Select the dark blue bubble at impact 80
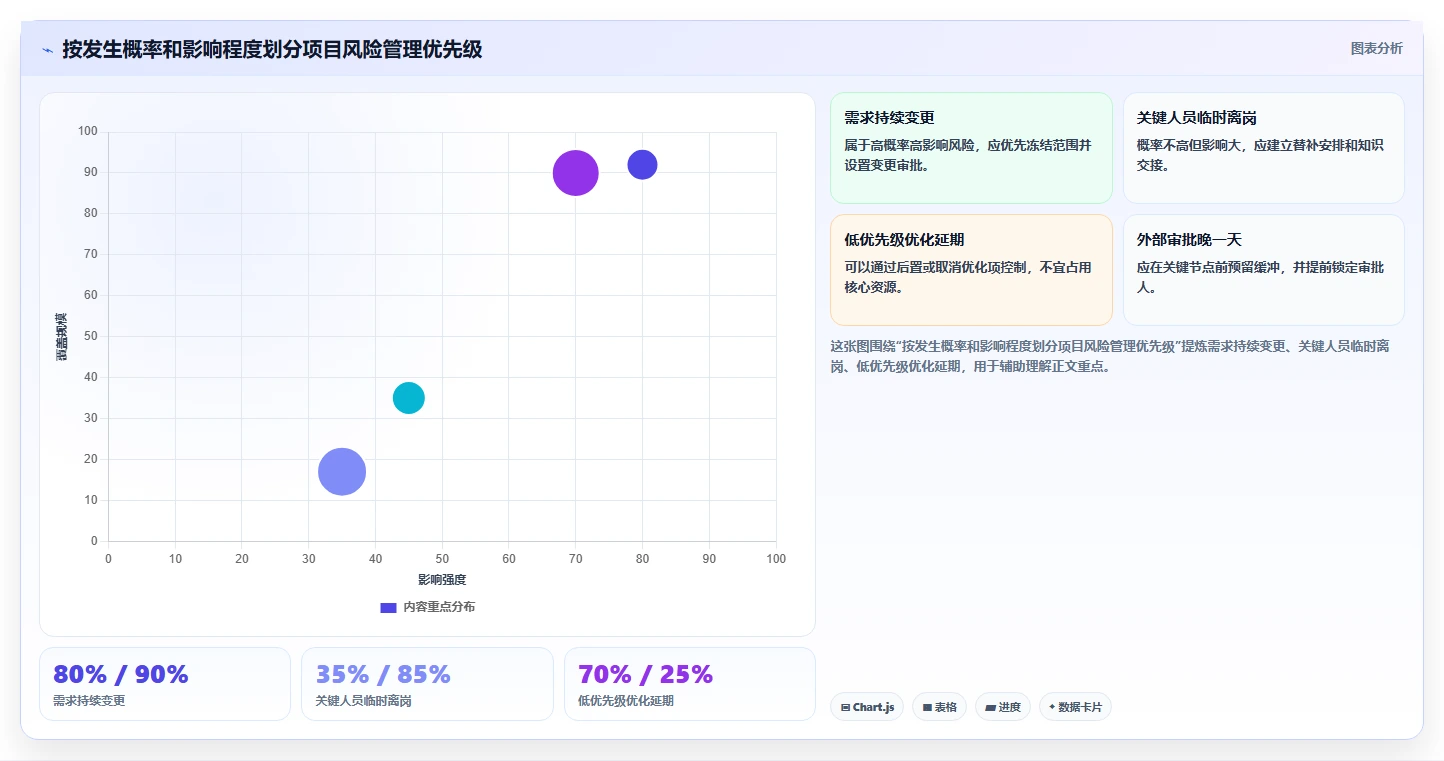This screenshot has width=1444, height=761. click(x=642, y=164)
